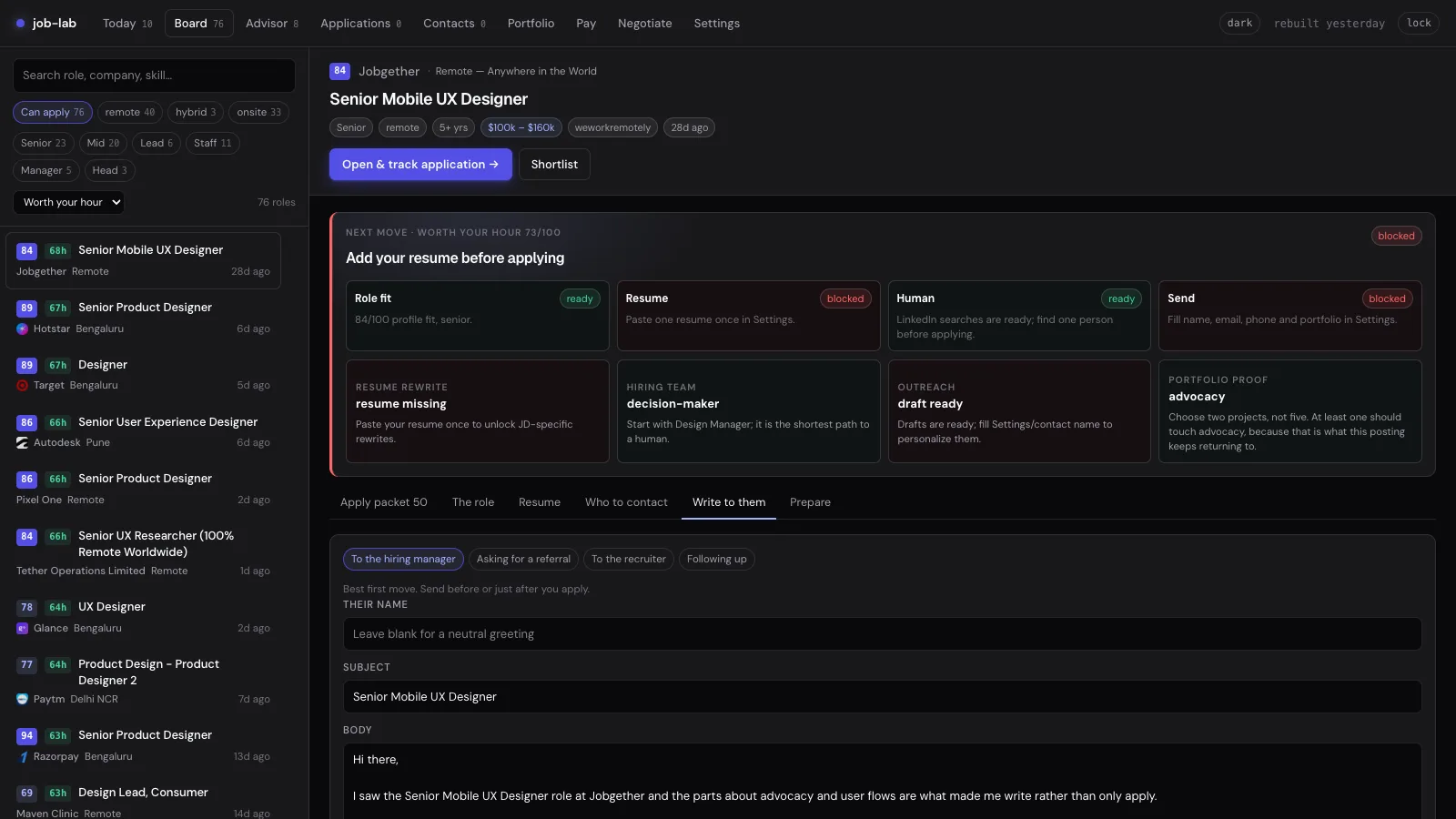Image resolution: width=1456 pixels, height=819 pixels.
Task: Click the Shortlist button
Action: 554,165
